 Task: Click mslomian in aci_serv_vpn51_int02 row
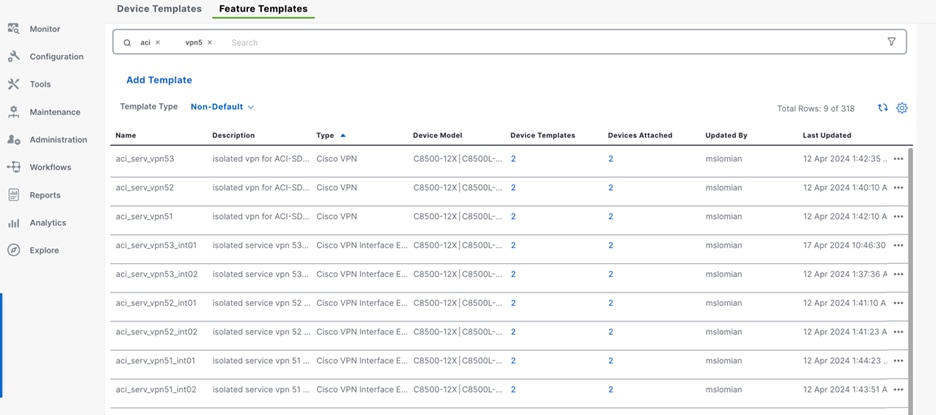[724, 389]
